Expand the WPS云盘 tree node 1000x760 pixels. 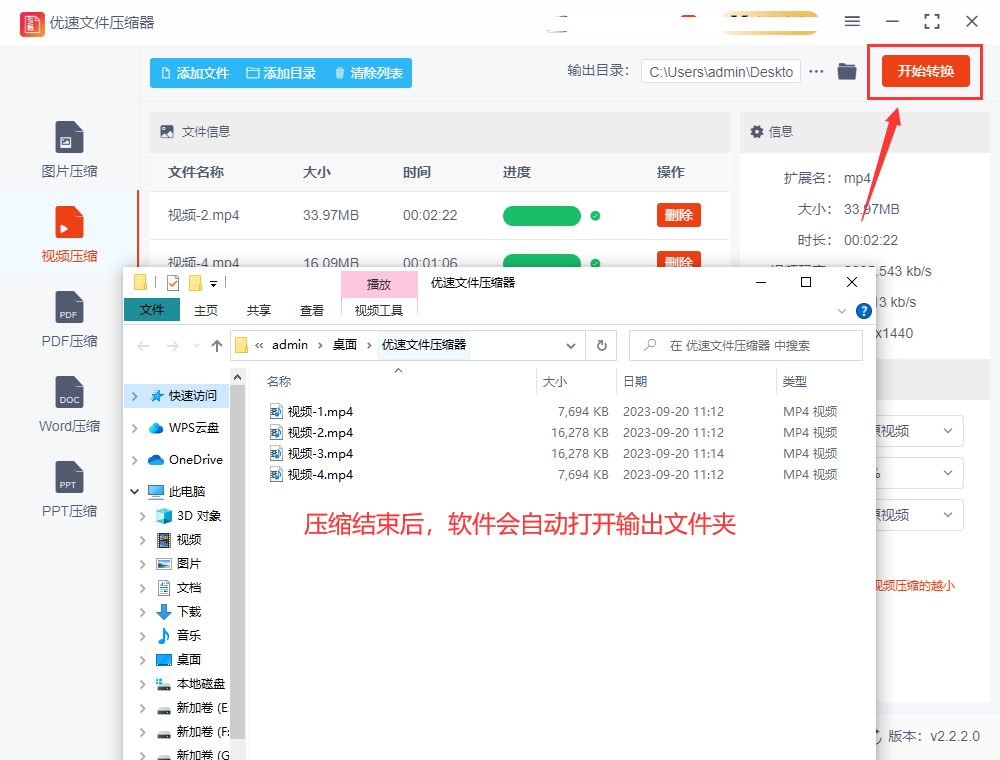134,428
